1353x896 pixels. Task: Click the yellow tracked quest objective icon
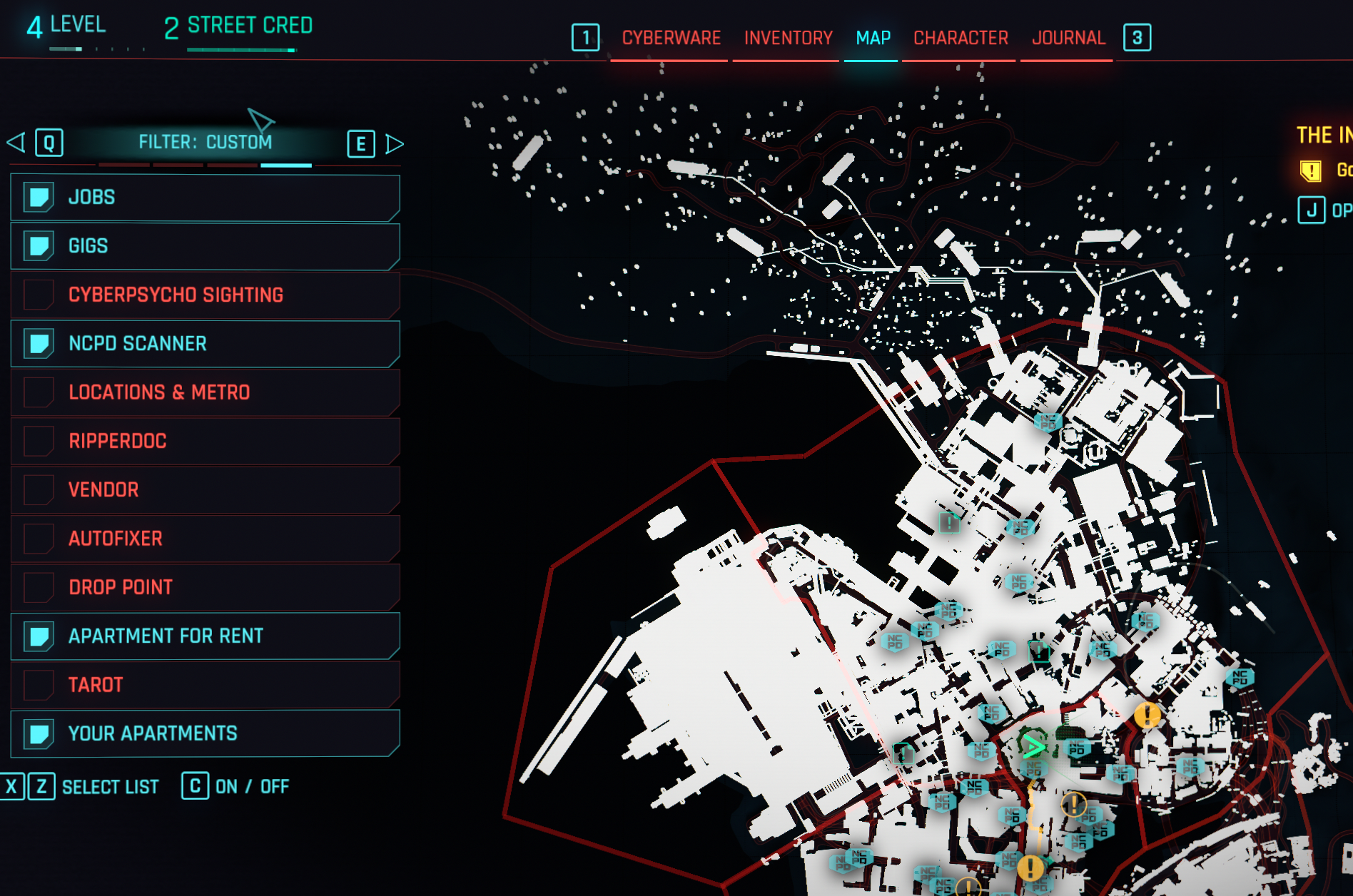1311,170
